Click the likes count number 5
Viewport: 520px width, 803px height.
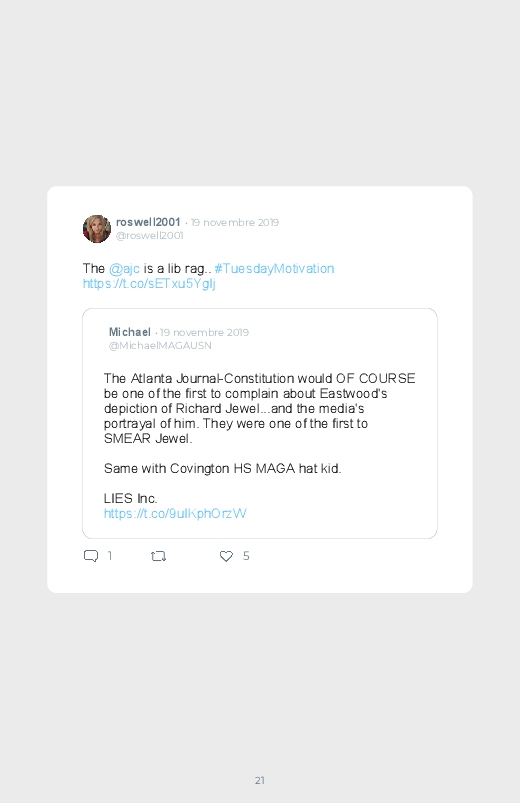(246, 556)
